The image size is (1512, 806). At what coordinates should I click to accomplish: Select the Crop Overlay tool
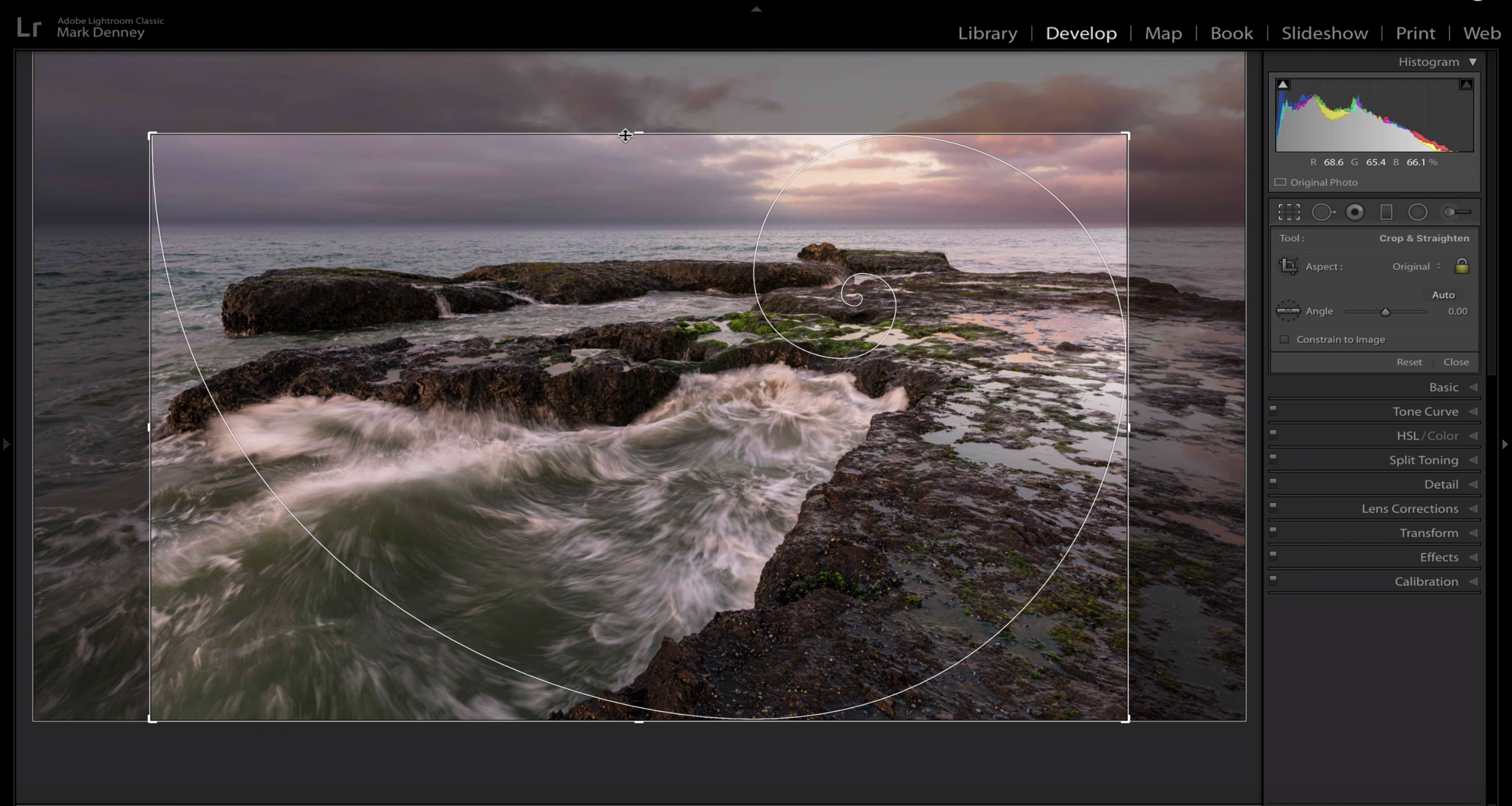(x=1290, y=212)
